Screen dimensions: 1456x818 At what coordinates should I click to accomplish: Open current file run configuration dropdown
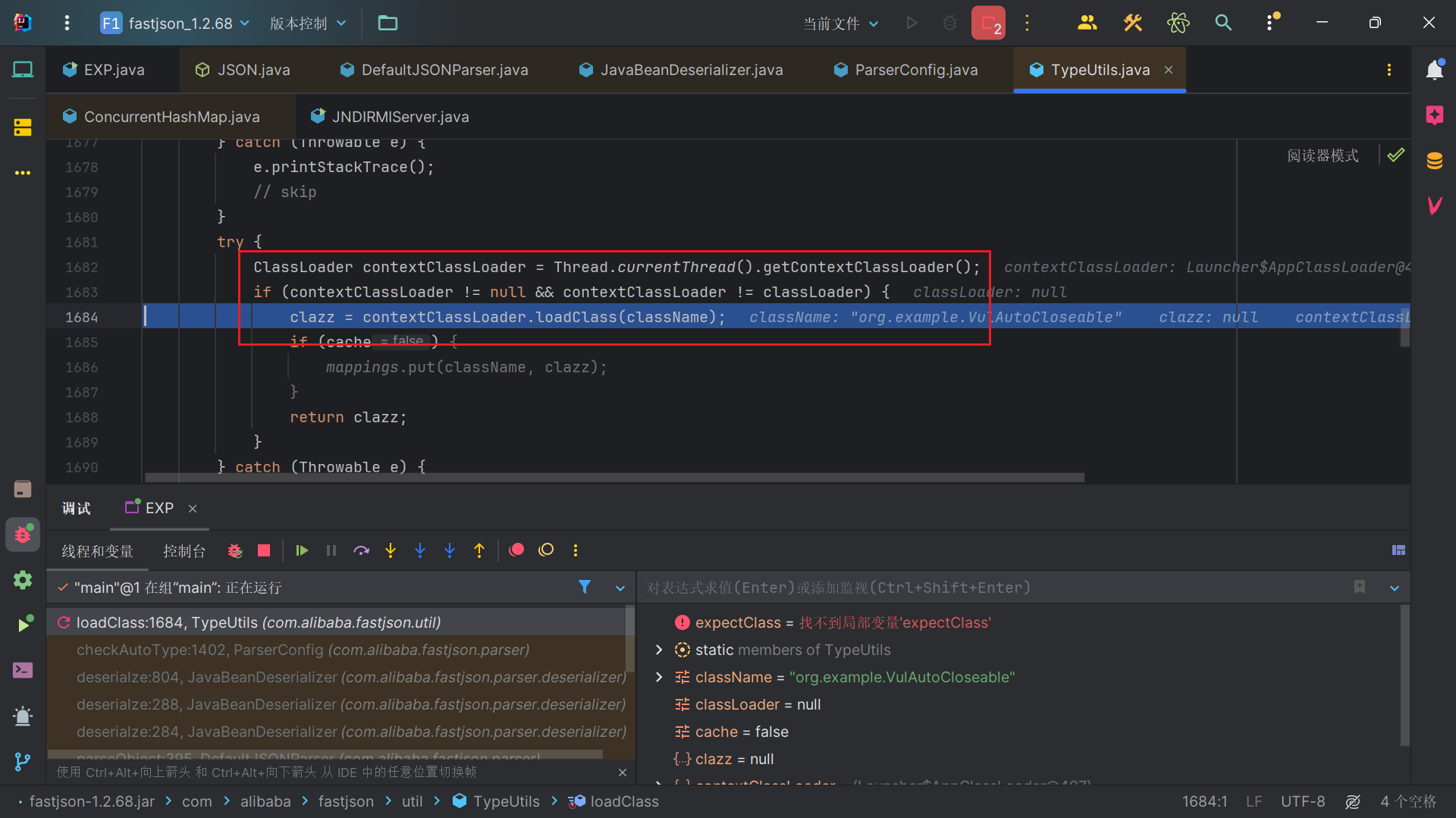841,24
